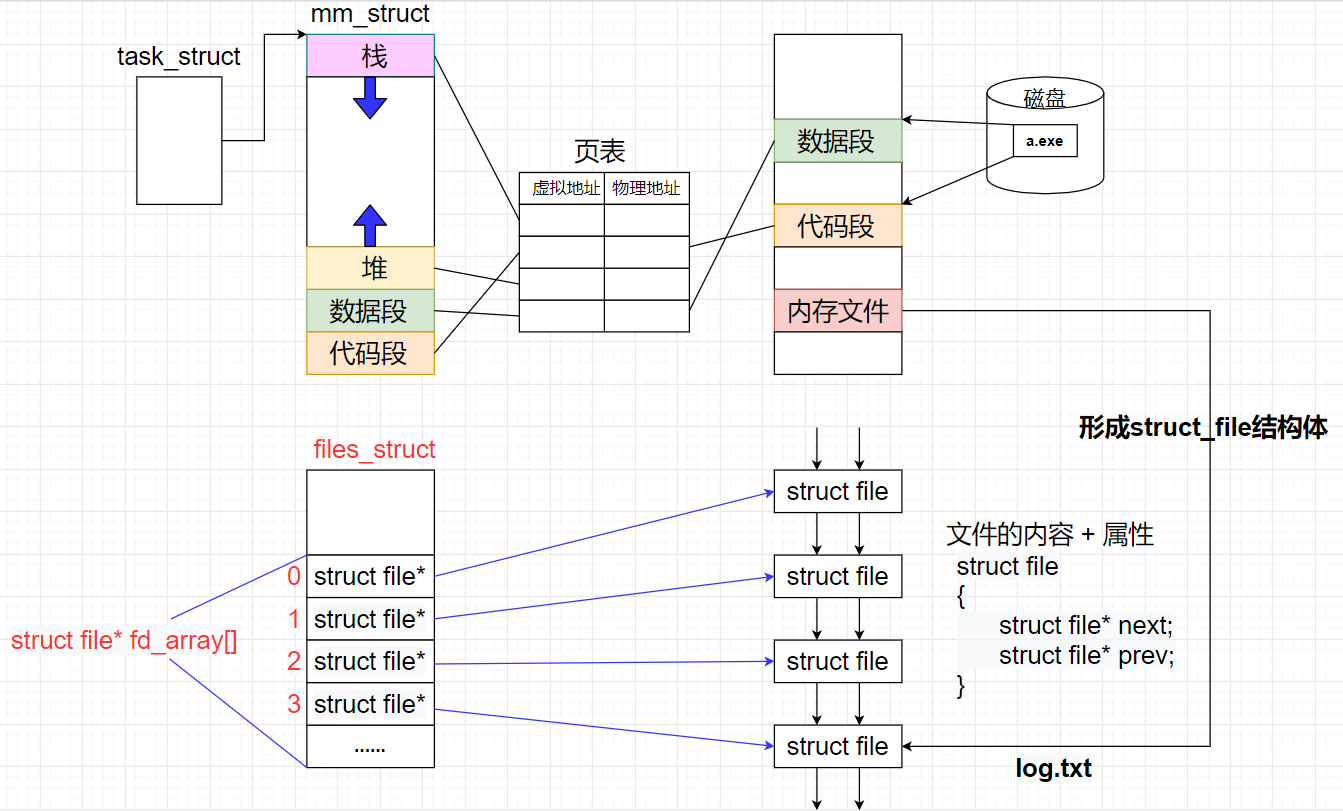1343x811 pixels.
Task: Click the red index number 1
Action: (294, 619)
